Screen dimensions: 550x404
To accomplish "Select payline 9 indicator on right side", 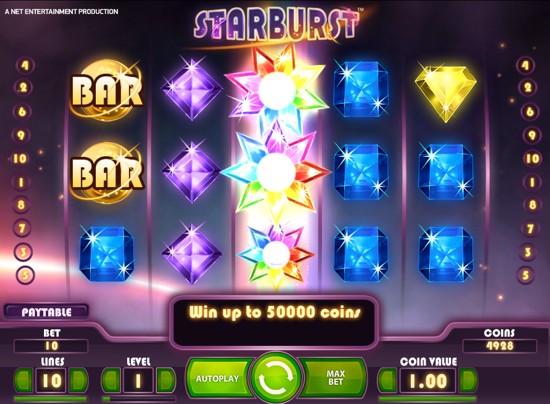I will click(531, 135).
